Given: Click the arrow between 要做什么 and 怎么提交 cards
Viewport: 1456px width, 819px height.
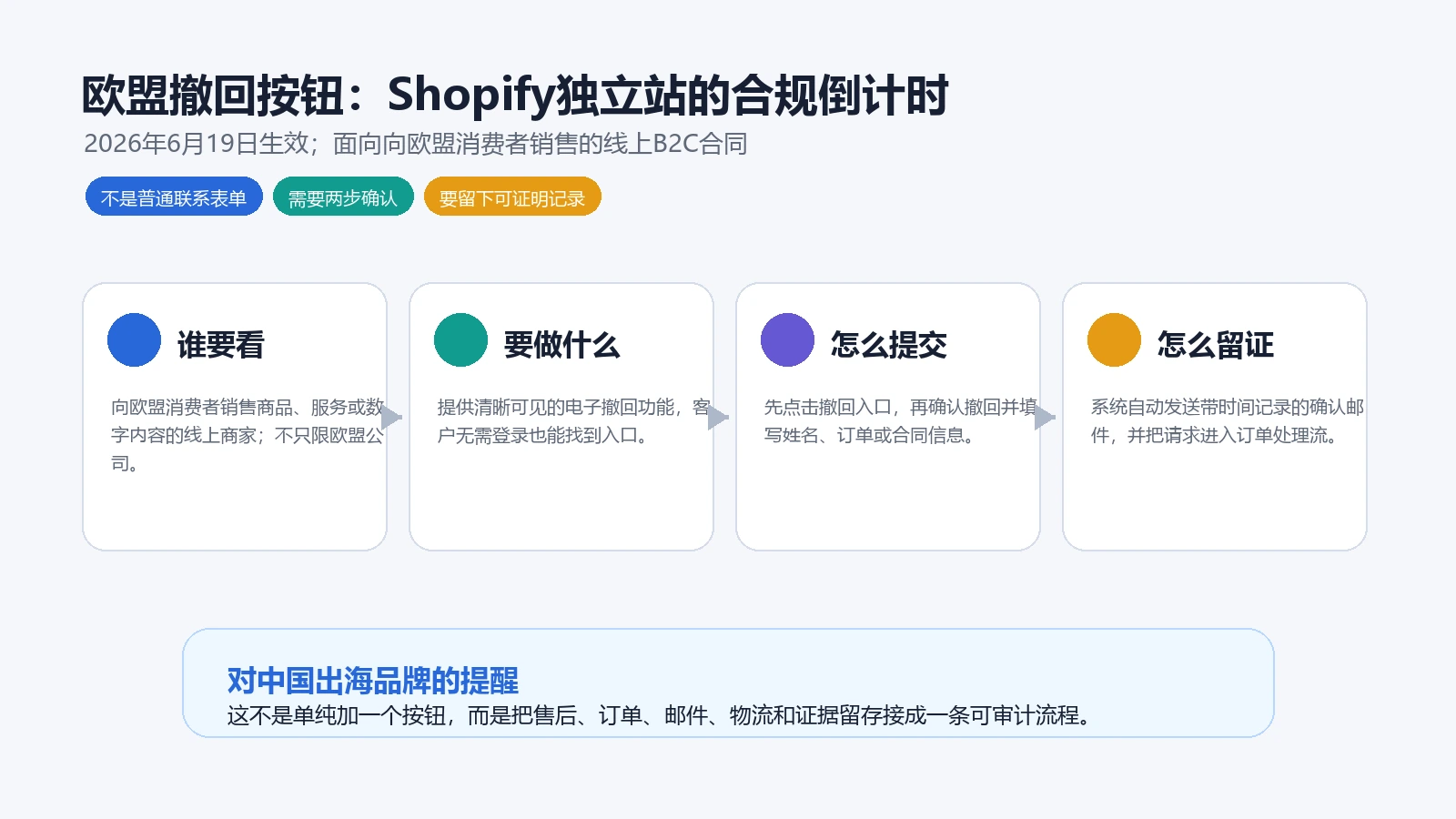Looking at the screenshot, I should coord(718,418).
